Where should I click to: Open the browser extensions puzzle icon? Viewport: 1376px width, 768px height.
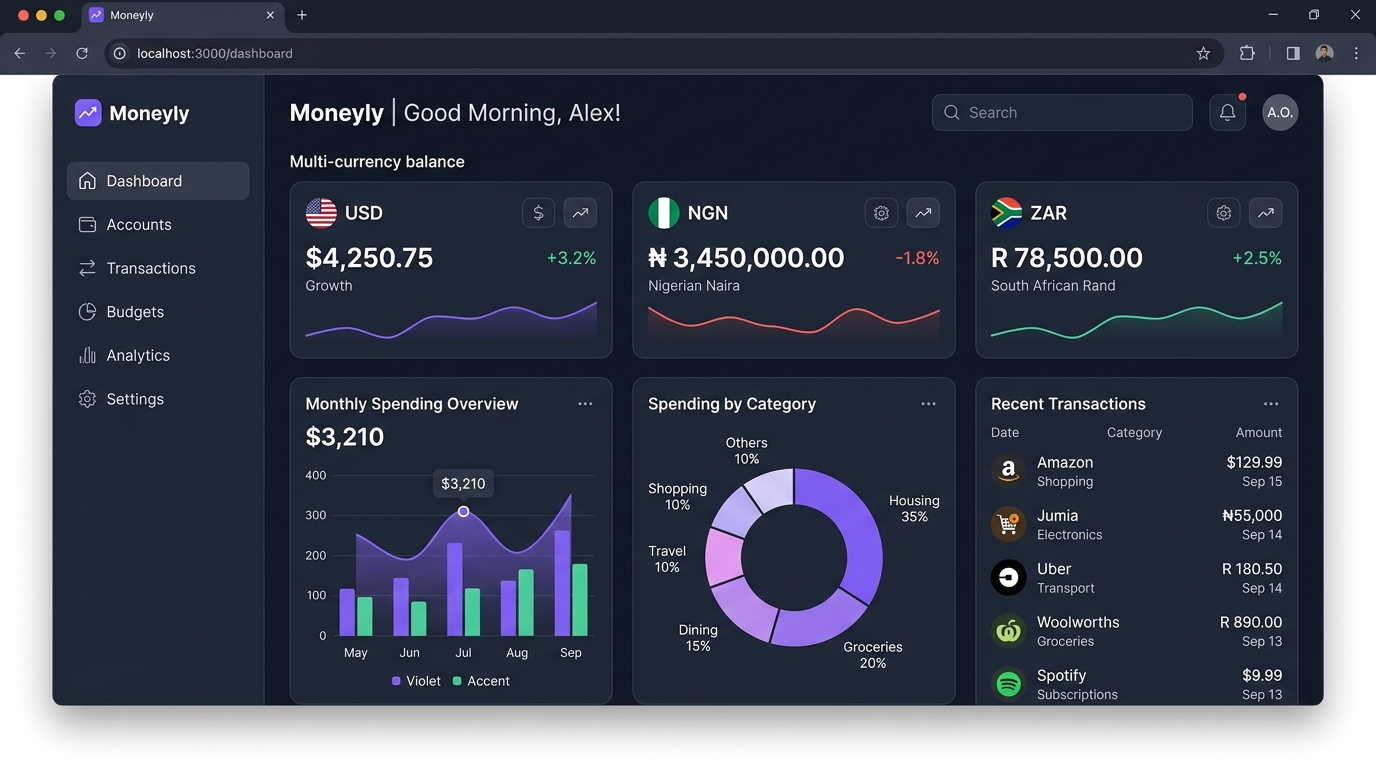[1247, 54]
